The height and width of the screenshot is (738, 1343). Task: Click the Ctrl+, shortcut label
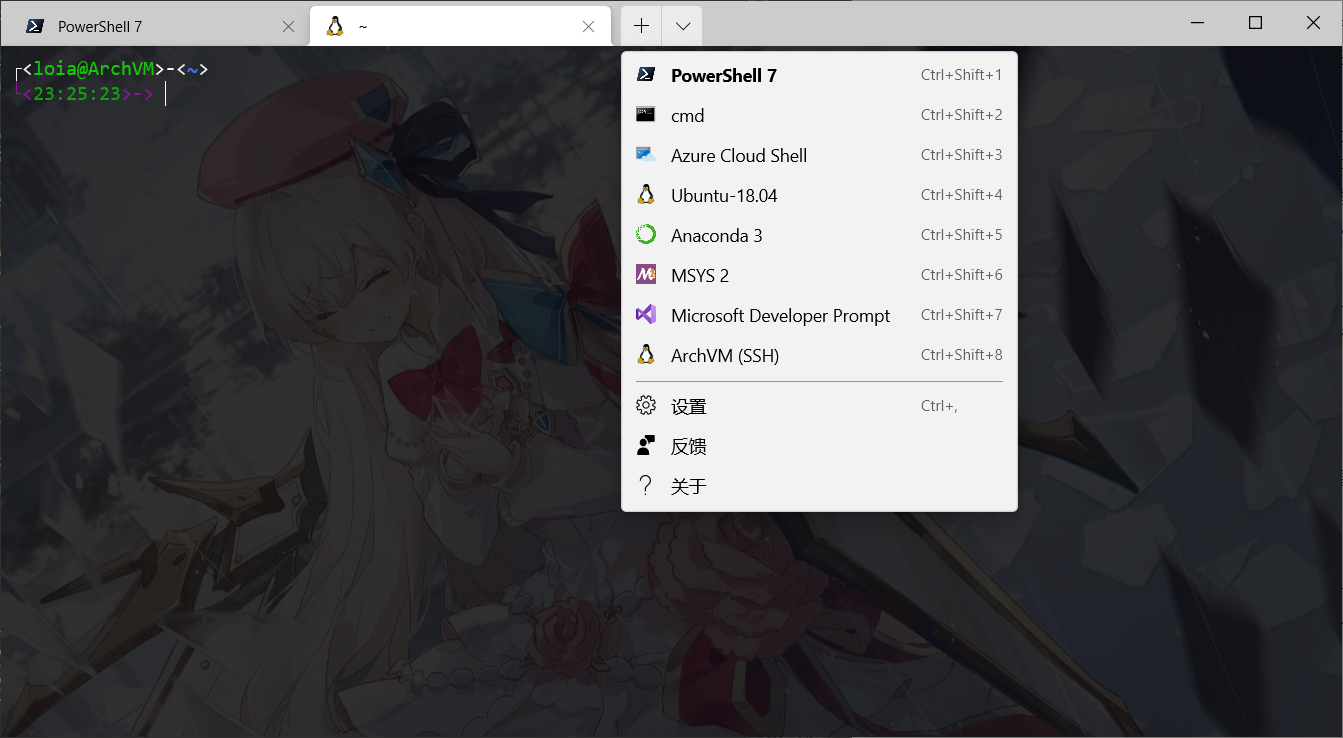(939, 406)
